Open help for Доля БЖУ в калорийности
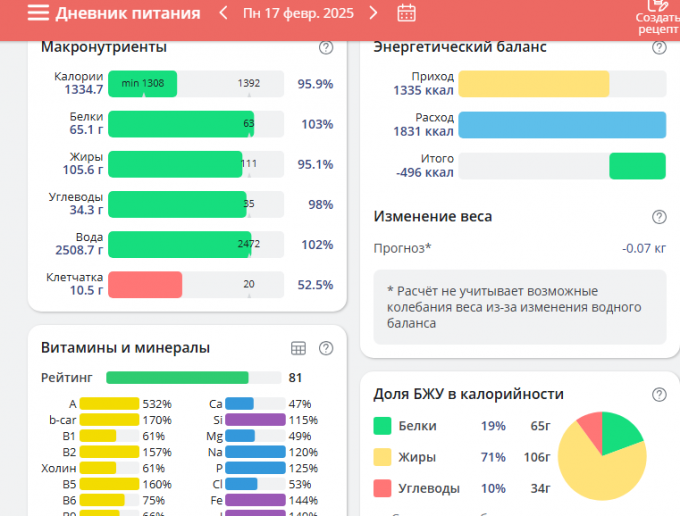Image resolution: width=680 pixels, height=516 pixels. tap(658, 395)
